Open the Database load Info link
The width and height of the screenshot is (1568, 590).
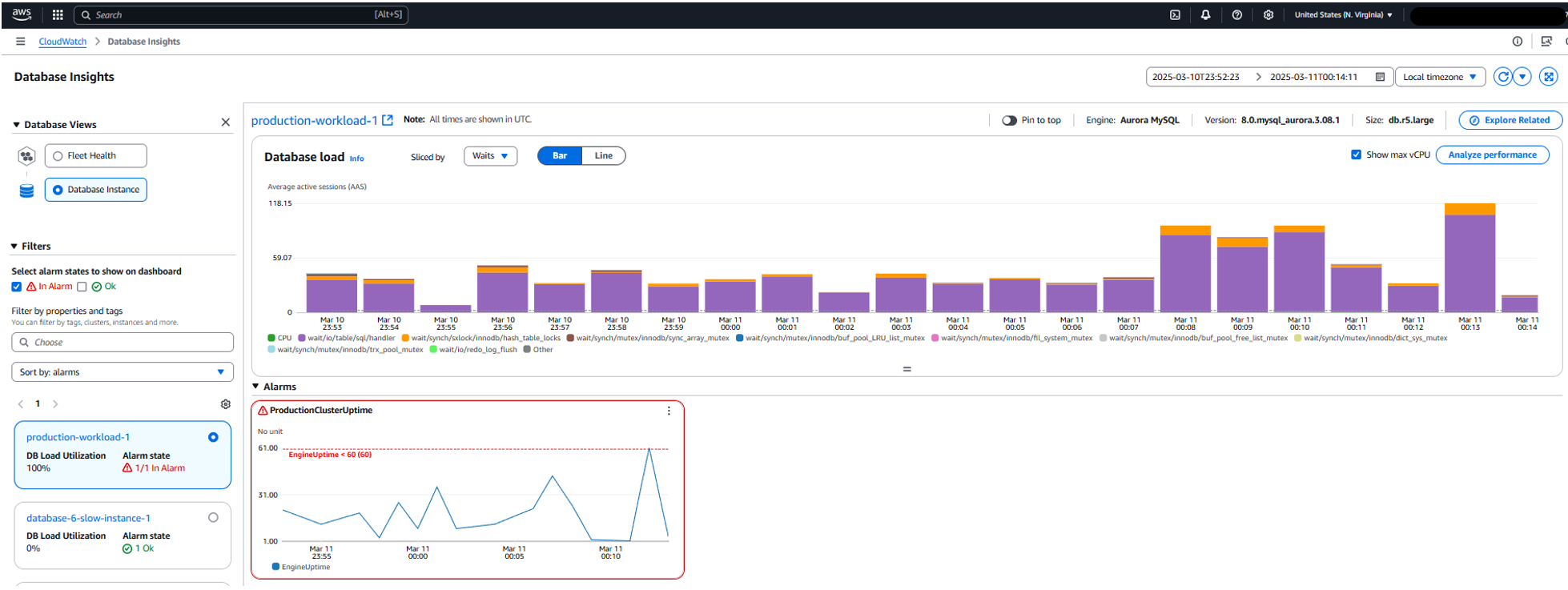(x=357, y=159)
